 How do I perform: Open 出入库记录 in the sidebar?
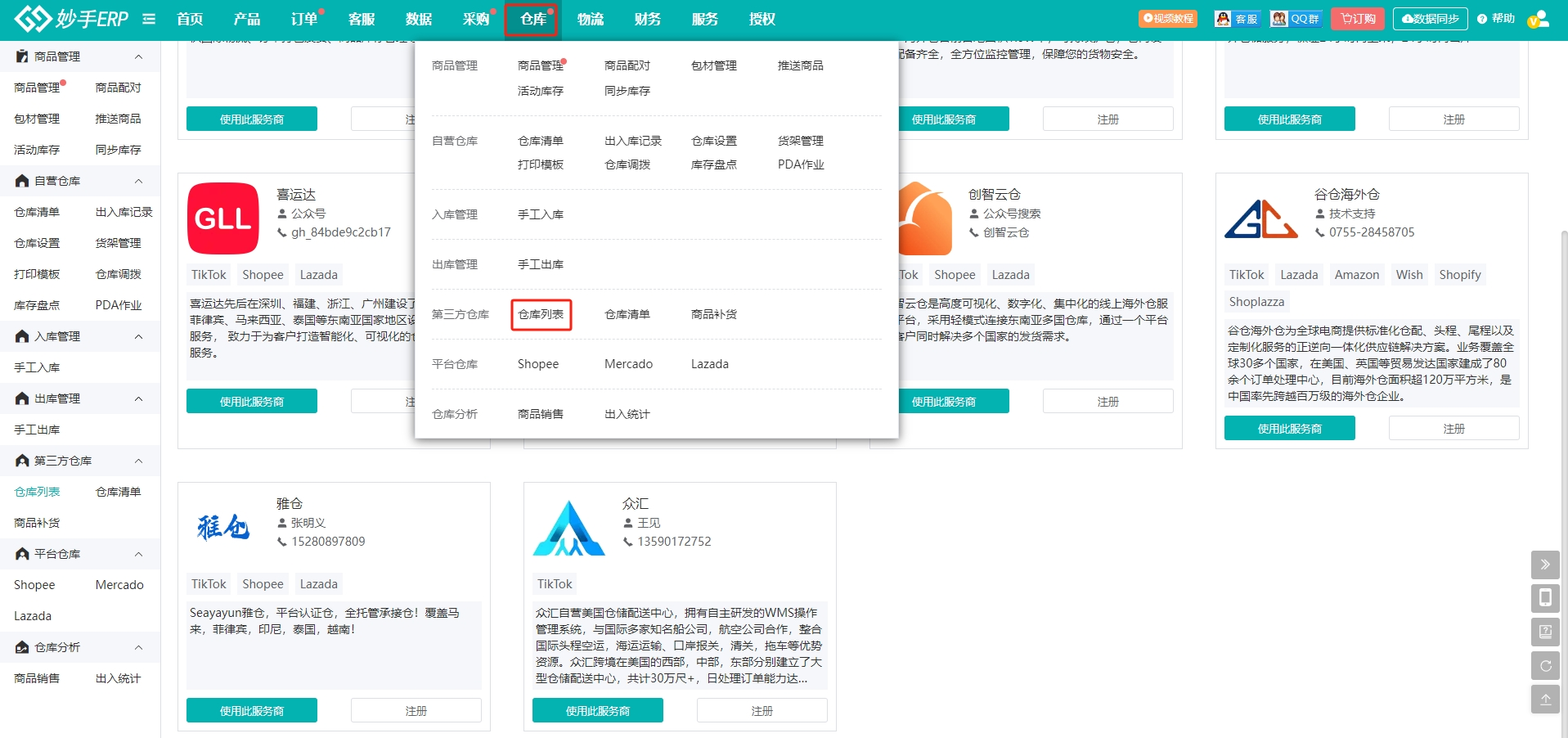point(124,212)
